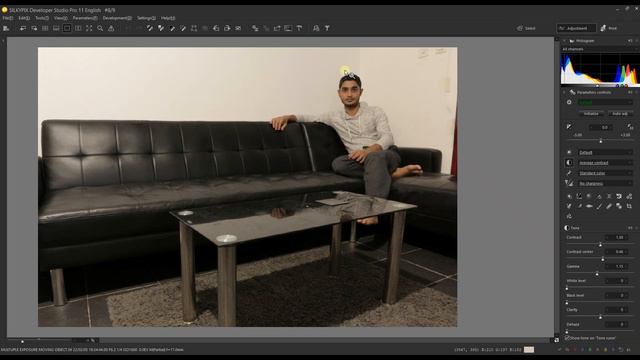Toggle the highlight warning triangle icon
Image resolution: width=640 pixels, height=360 pixels.
[x=111, y=28]
